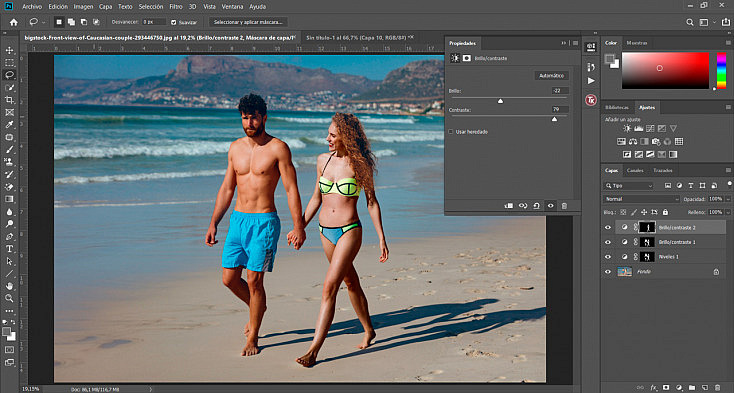Clip adjustment to layer in Propiedades footer
Viewport: 734px width, 393px height.
click(509, 205)
